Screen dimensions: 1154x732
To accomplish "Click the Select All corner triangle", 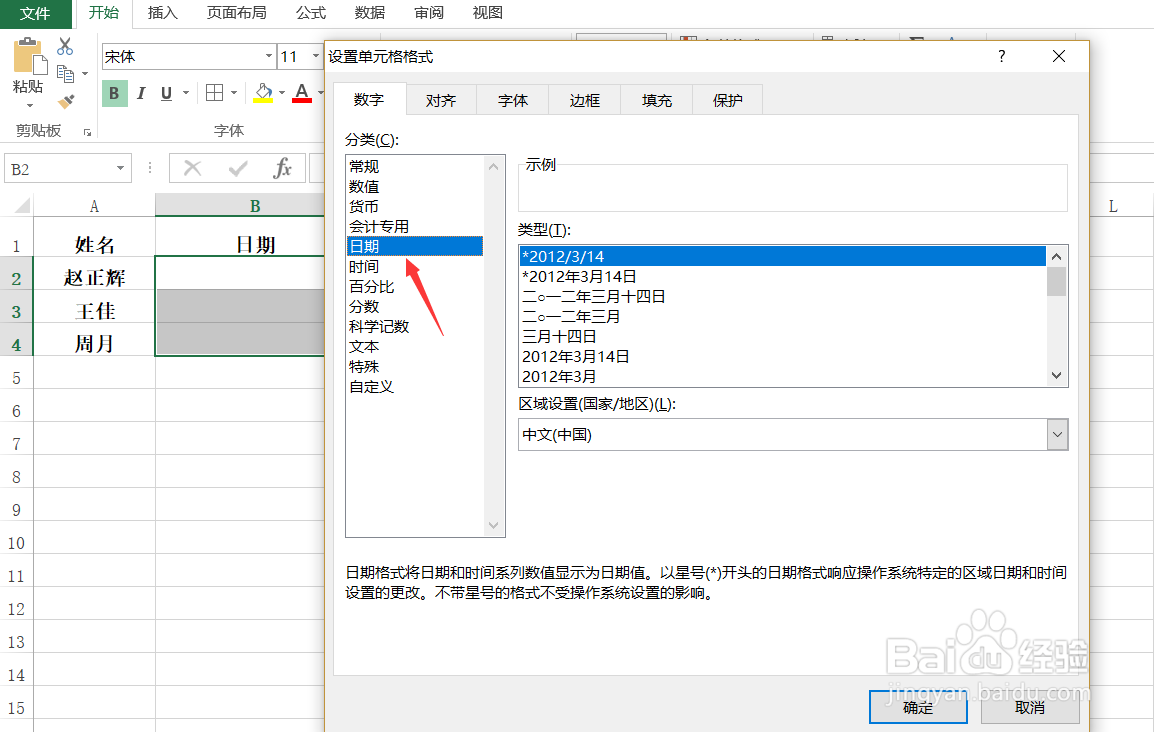I will click(21, 205).
